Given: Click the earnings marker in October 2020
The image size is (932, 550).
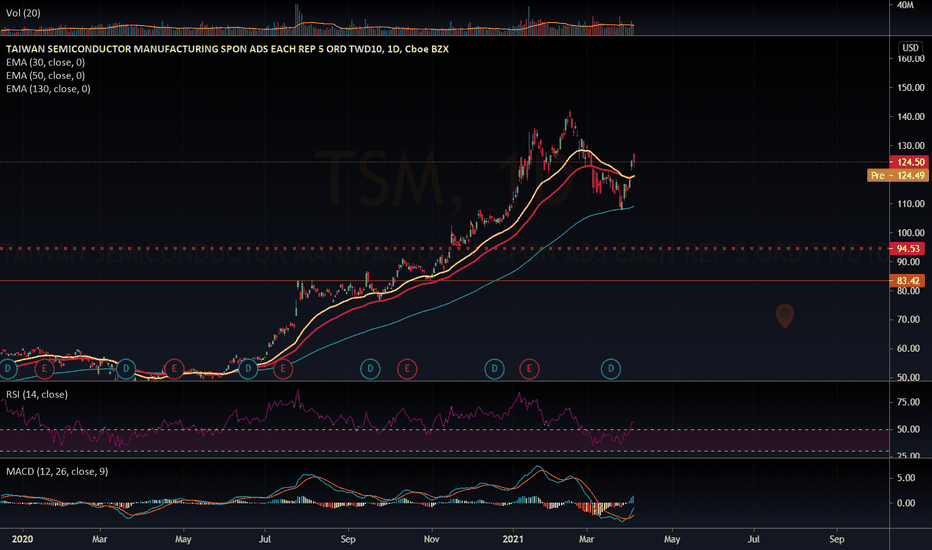Looking at the screenshot, I should pyautogui.click(x=407, y=369).
